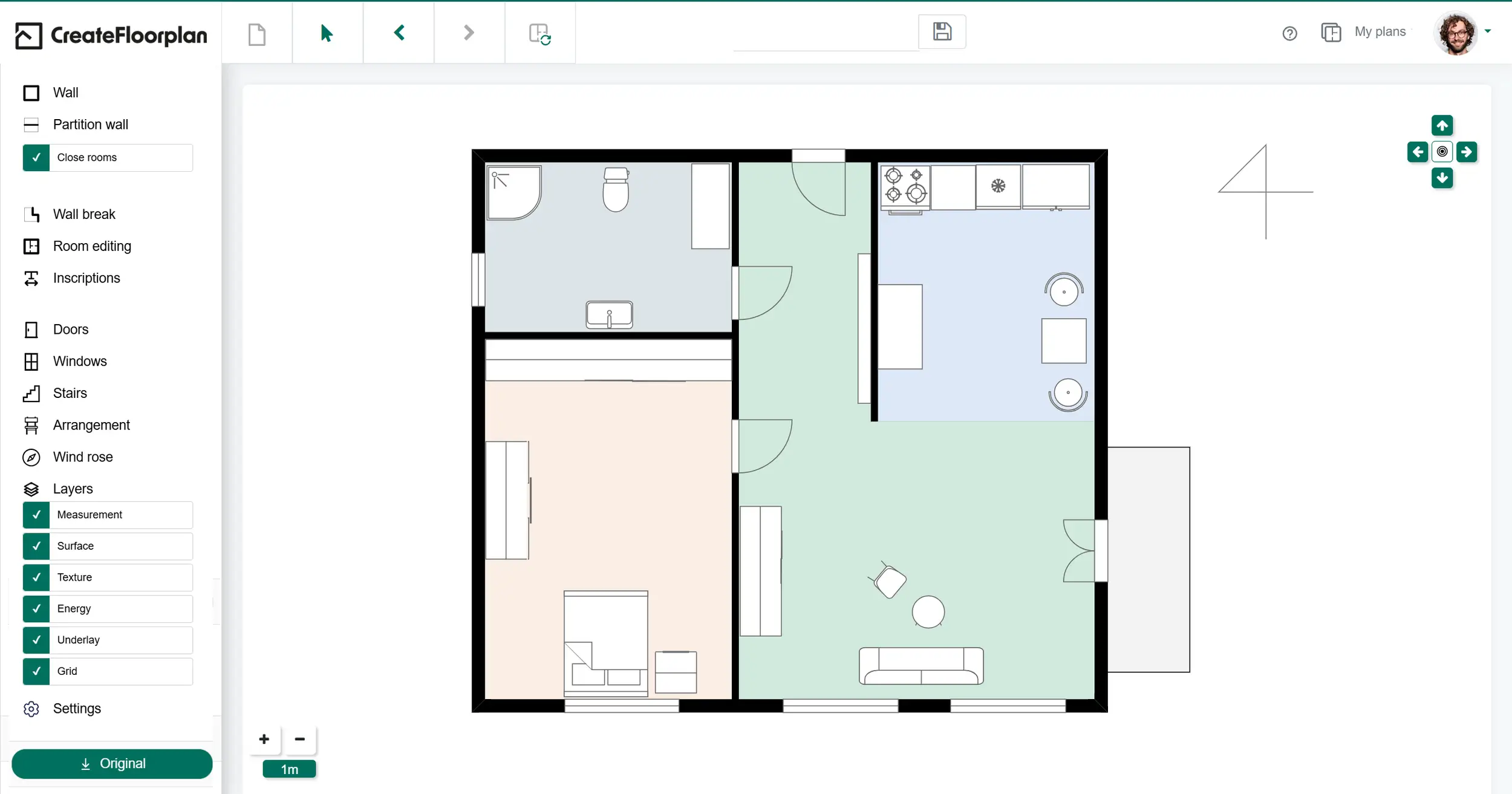The width and height of the screenshot is (1512, 794).
Task: Zoom in with the plus button
Action: 264,739
